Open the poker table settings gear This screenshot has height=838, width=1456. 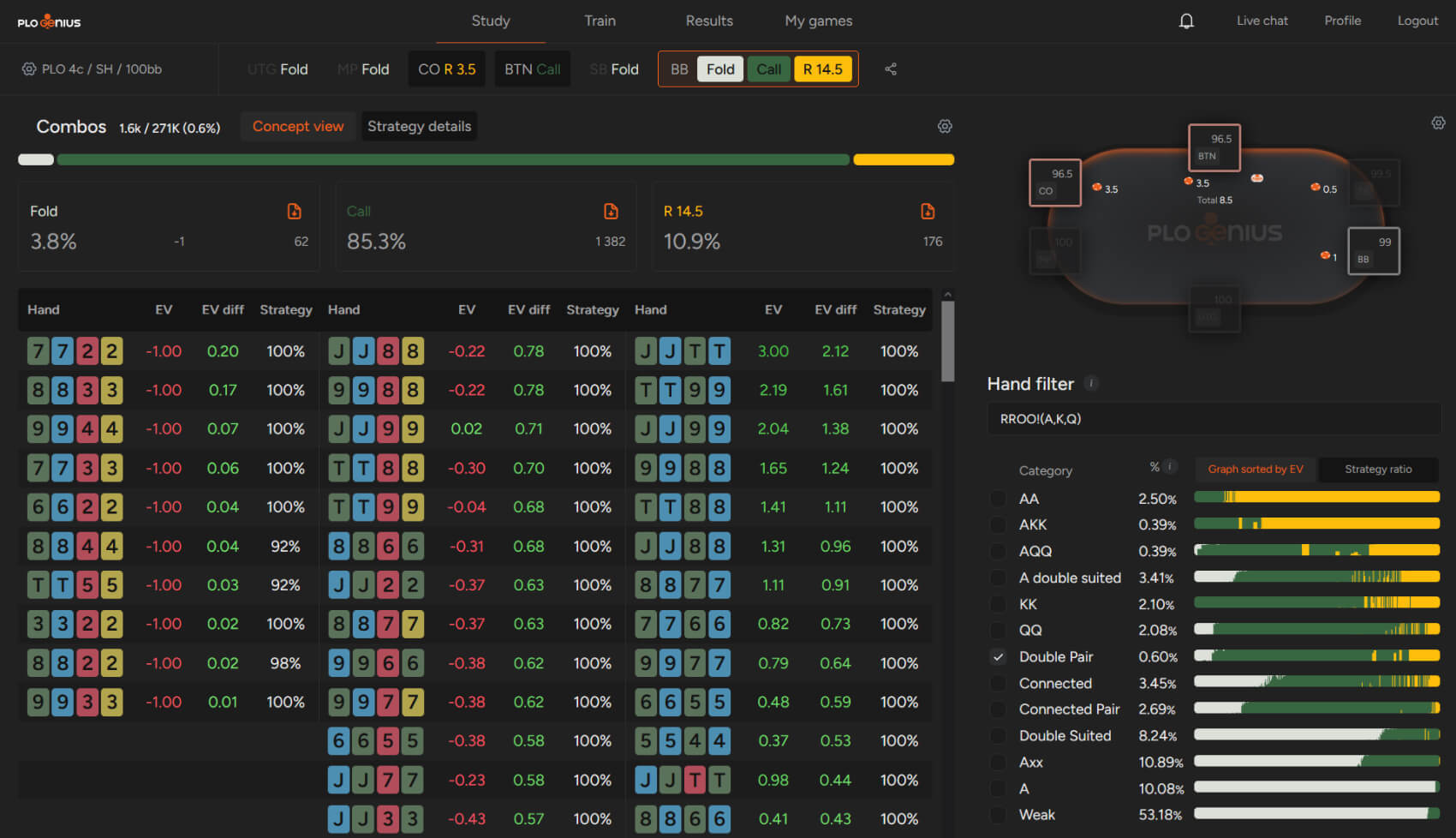(1438, 123)
